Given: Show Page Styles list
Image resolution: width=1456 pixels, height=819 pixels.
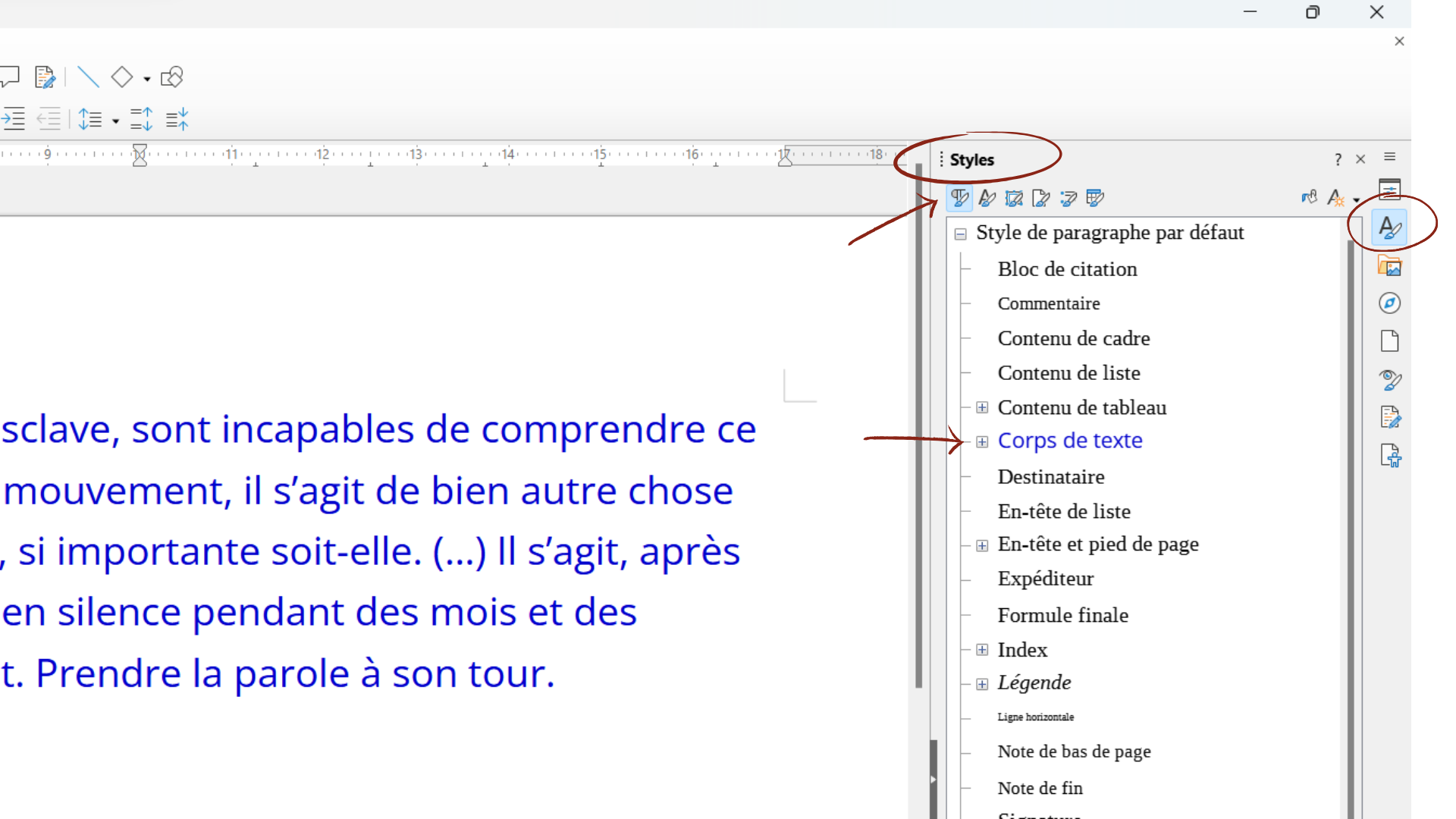Looking at the screenshot, I should [1041, 199].
